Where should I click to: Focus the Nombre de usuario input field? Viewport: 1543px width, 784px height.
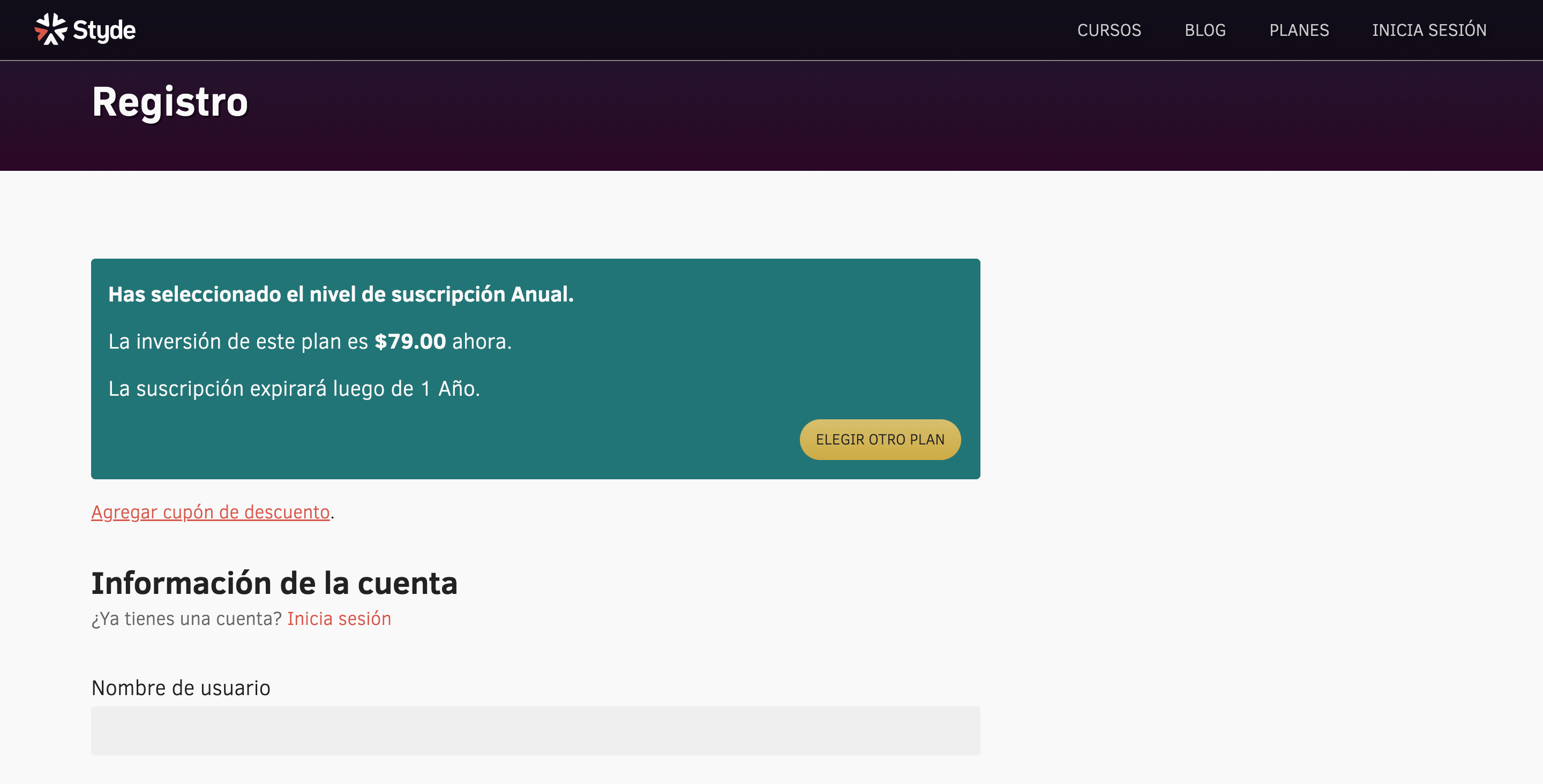click(x=536, y=730)
